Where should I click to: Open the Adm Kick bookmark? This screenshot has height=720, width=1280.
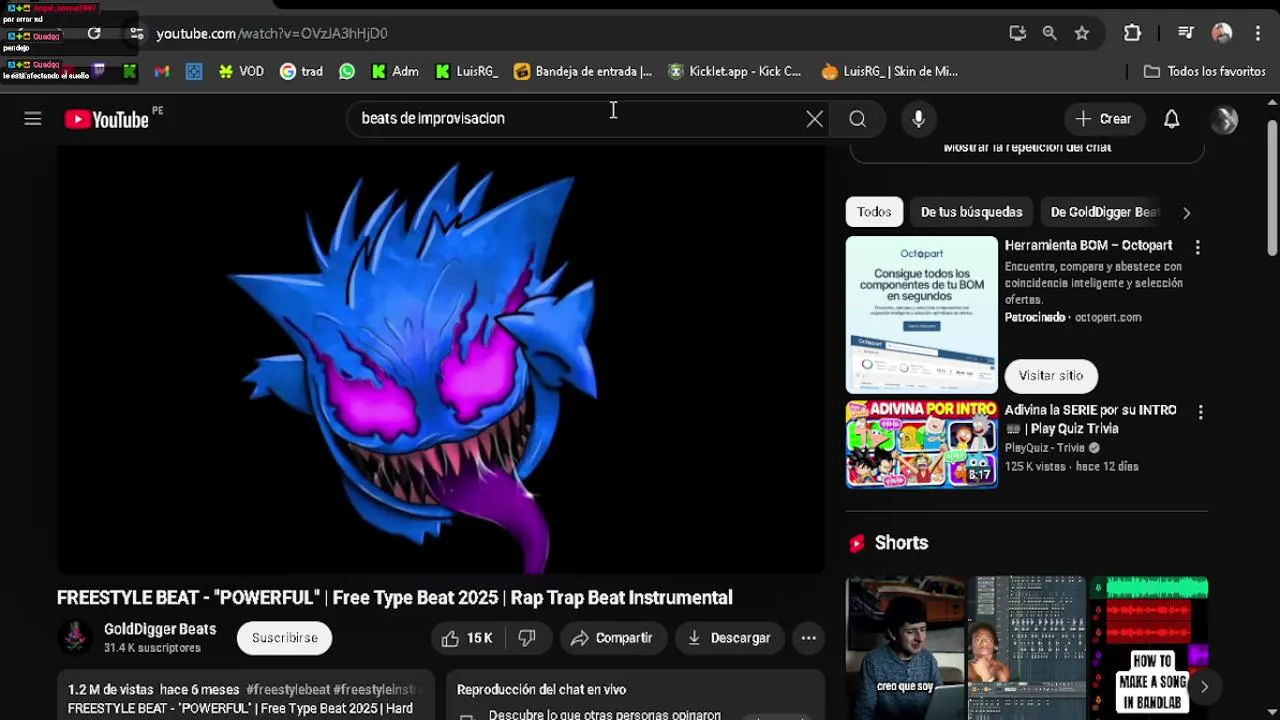395,71
